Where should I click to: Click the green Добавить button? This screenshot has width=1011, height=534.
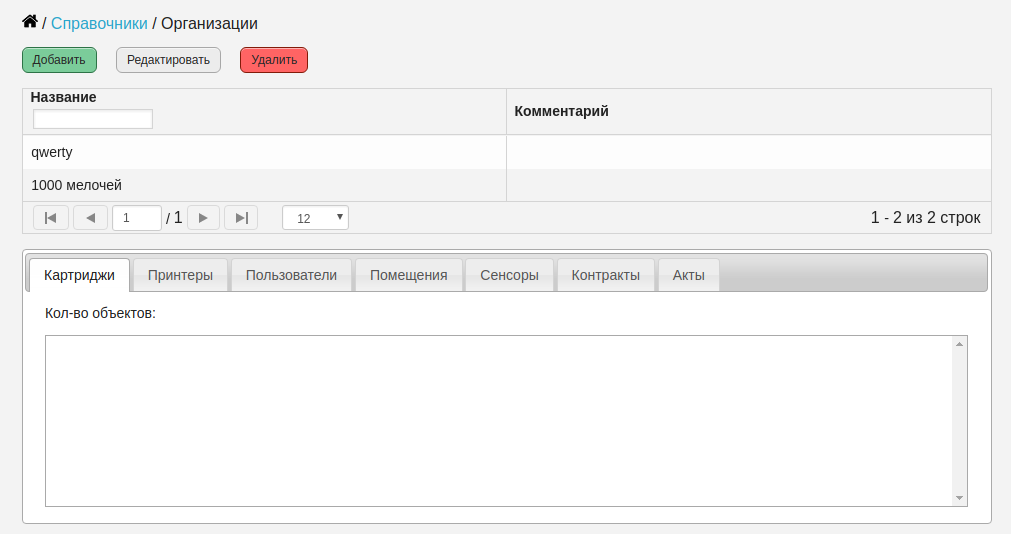point(59,60)
